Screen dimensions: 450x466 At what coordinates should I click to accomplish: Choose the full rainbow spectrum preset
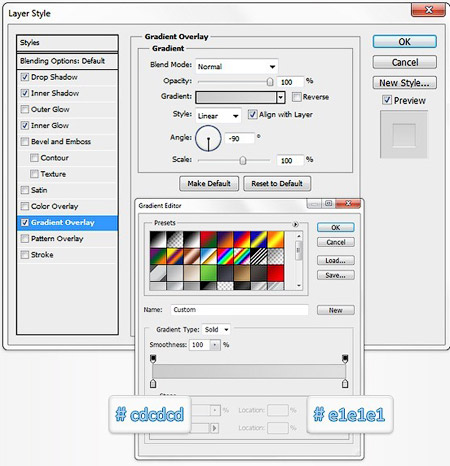pos(225,256)
